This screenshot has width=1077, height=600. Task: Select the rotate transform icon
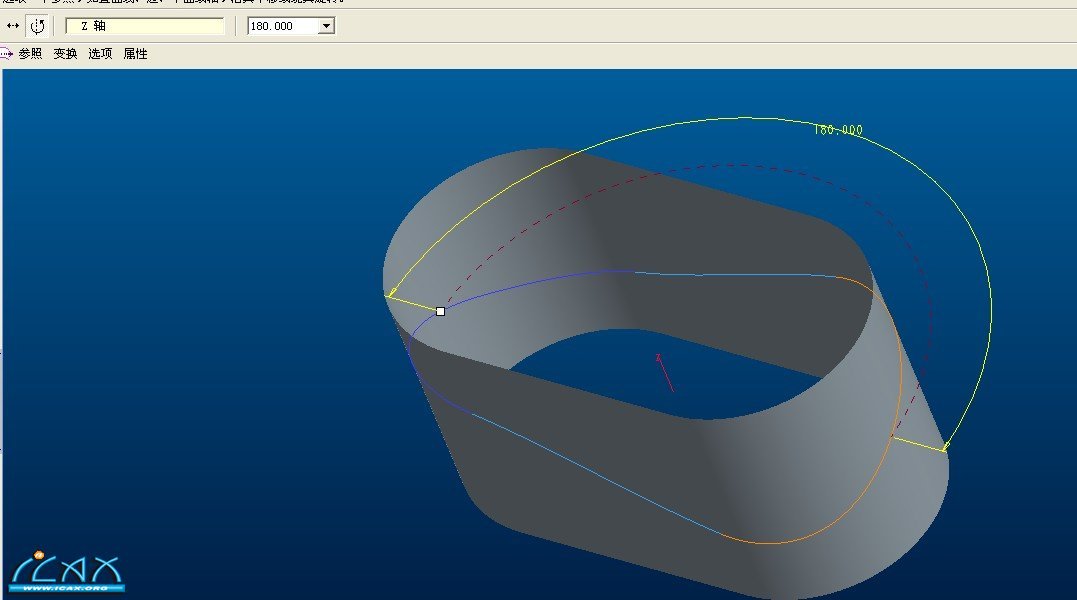click(x=37, y=26)
